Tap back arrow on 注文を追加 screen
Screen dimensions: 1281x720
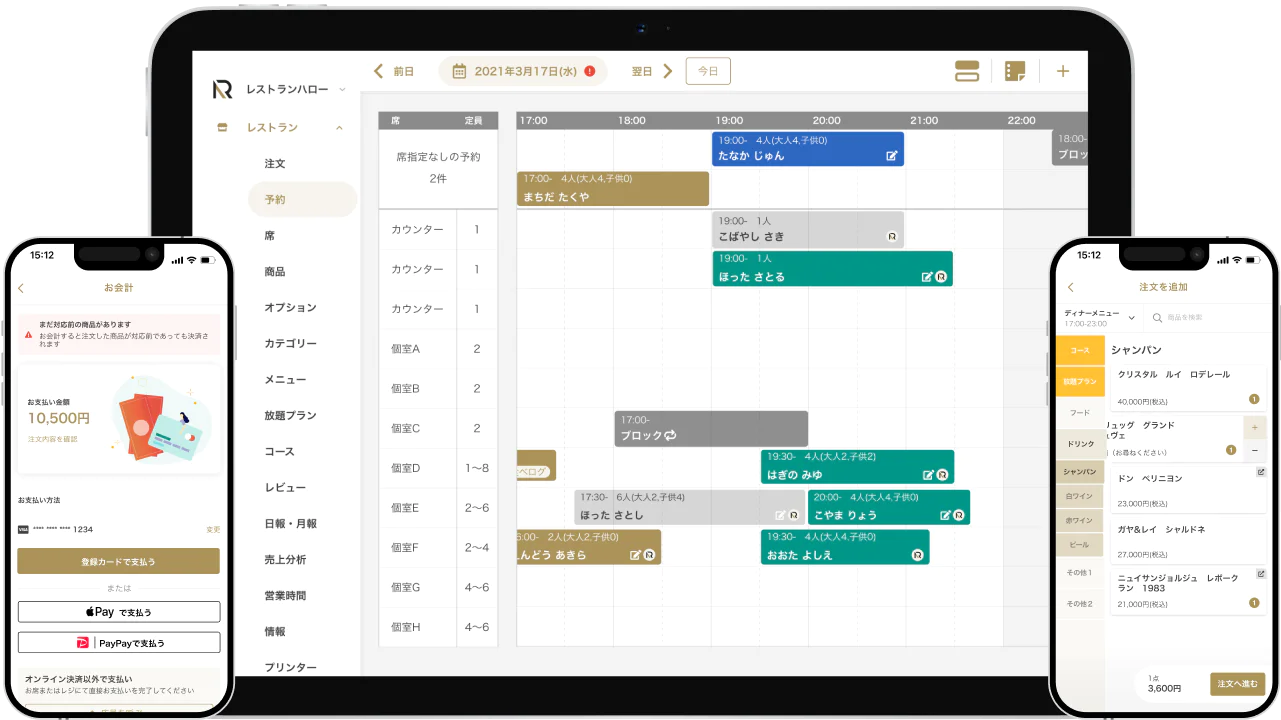click(x=1070, y=287)
